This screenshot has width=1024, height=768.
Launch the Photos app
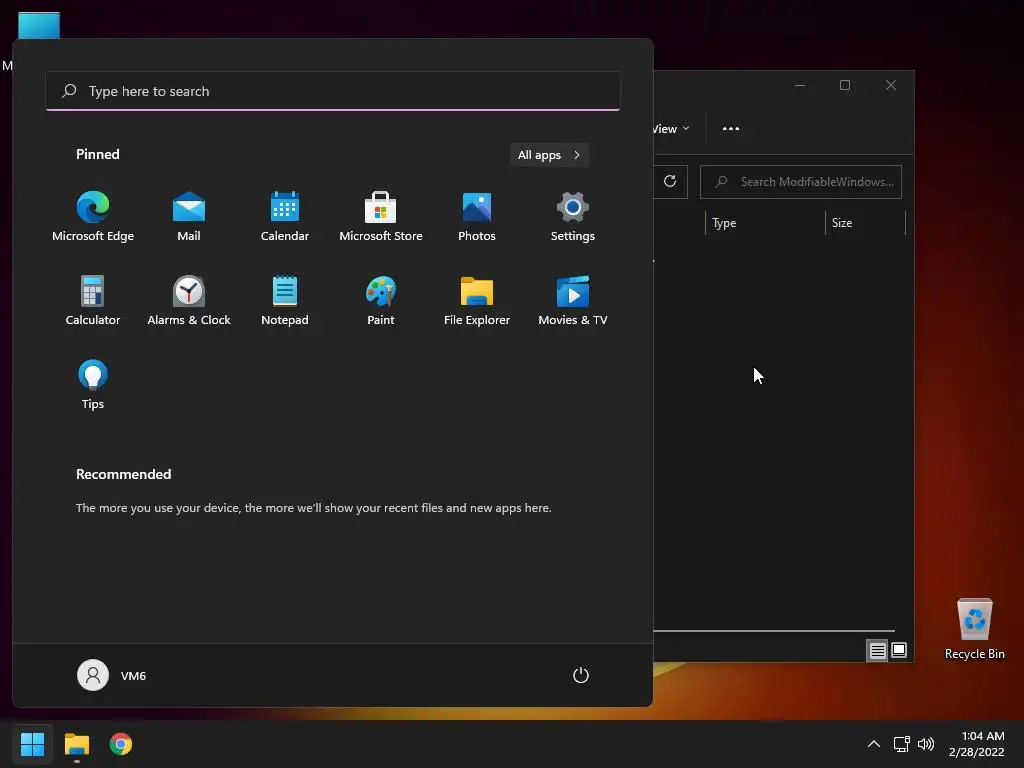click(477, 217)
